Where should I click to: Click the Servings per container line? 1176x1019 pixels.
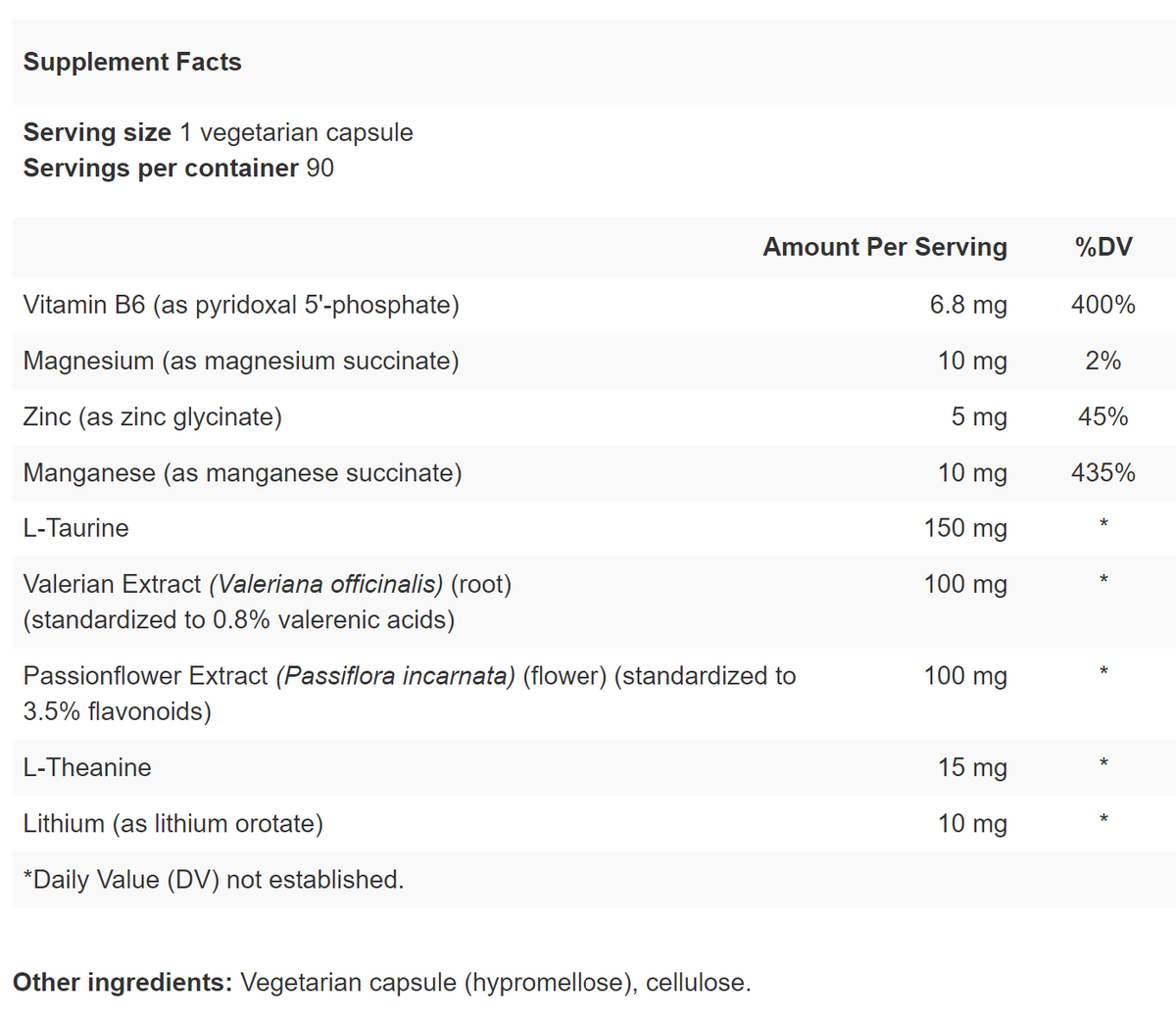pyautogui.click(x=178, y=168)
